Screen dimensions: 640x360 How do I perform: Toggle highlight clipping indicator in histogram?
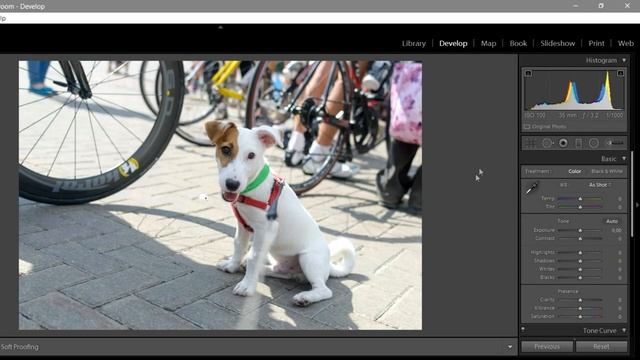click(x=620, y=73)
